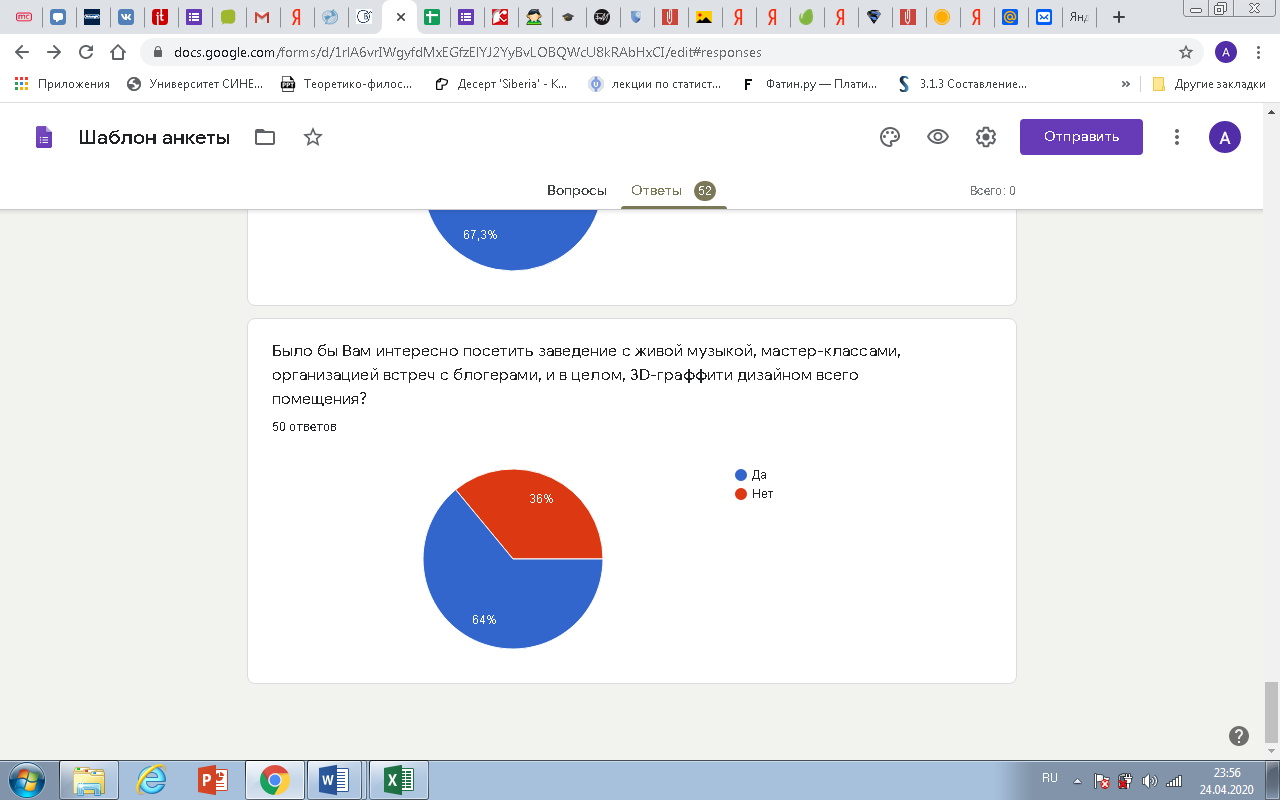
Task: Select the Ответы tab
Action: tap(656, 190)
